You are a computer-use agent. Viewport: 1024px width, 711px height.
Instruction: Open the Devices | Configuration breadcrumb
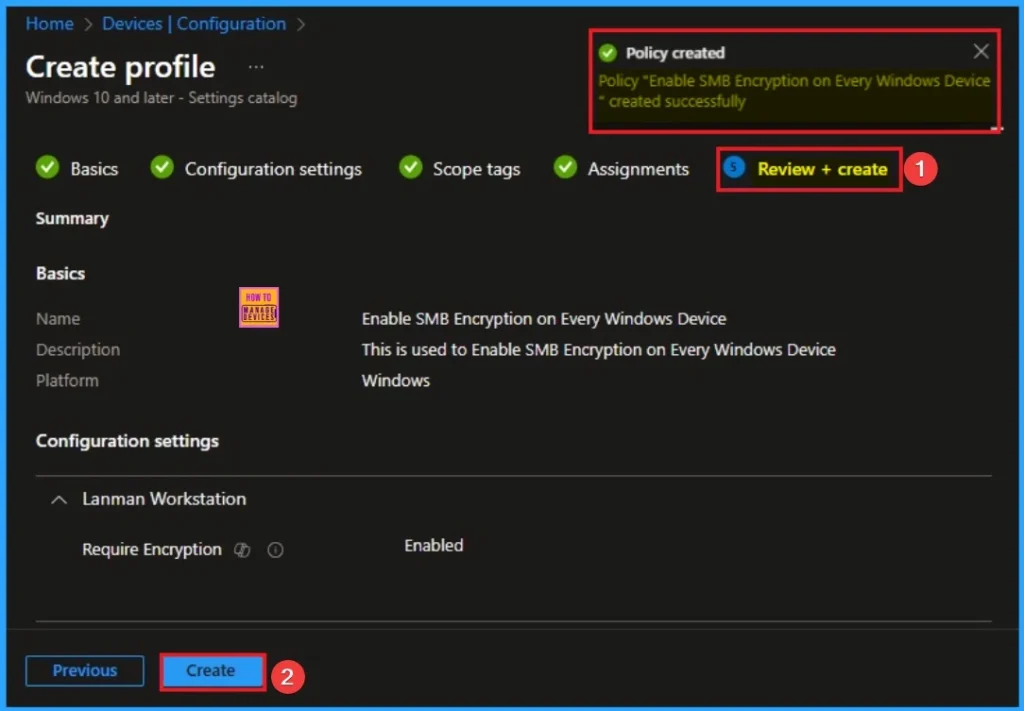(x=194, y=24)
